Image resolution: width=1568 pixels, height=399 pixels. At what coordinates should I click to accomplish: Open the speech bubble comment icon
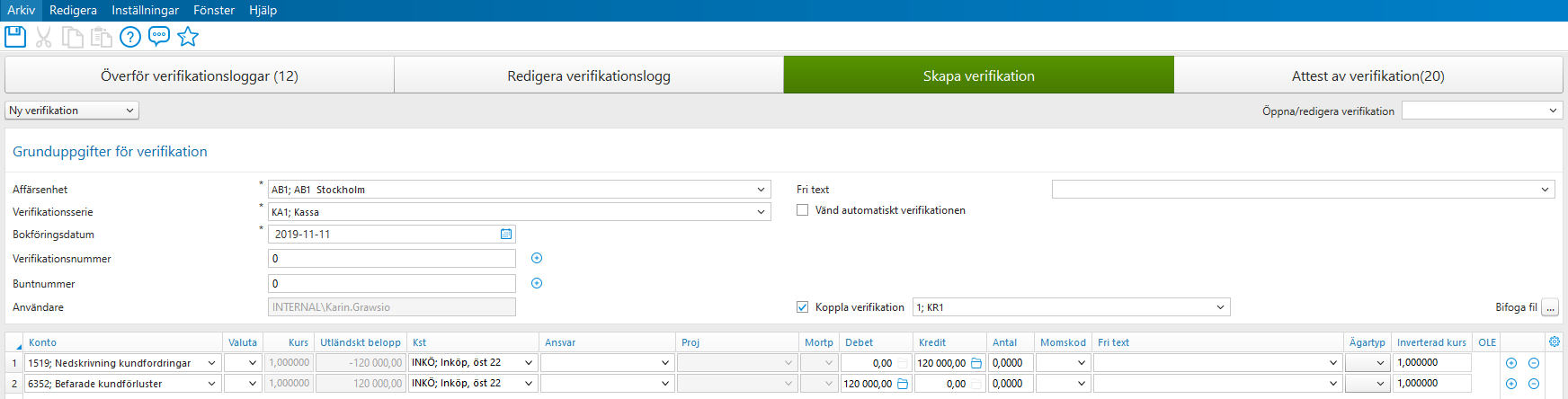point(159,37)
